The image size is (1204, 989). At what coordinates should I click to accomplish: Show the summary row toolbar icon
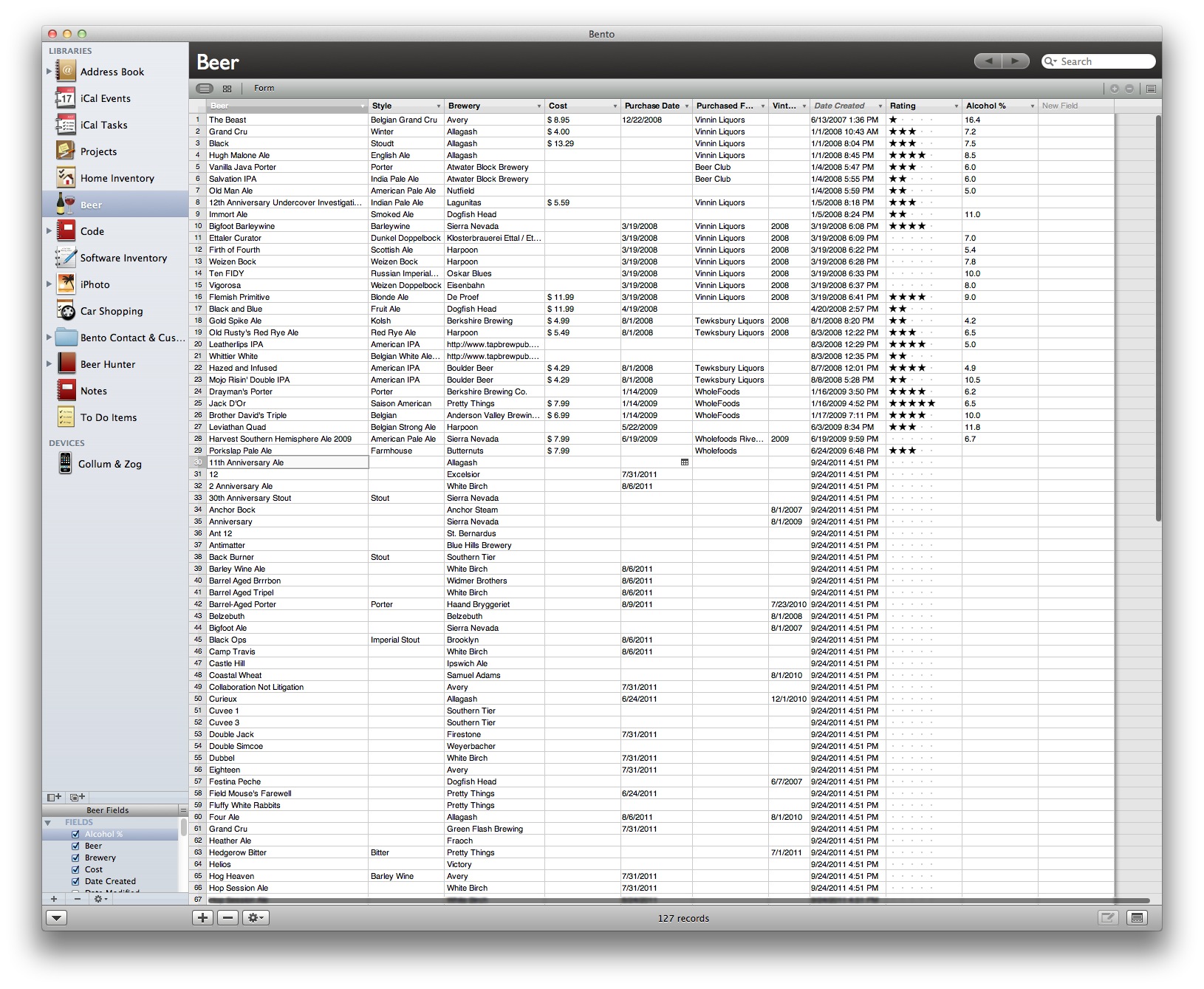coord(1151,89)
